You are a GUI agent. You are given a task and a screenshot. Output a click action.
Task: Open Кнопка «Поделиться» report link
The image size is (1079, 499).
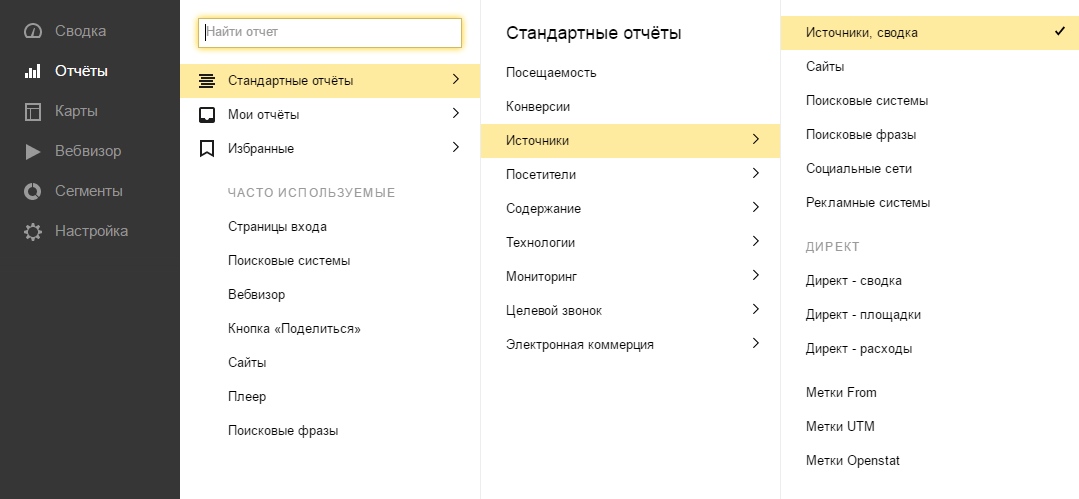(294, 329)
